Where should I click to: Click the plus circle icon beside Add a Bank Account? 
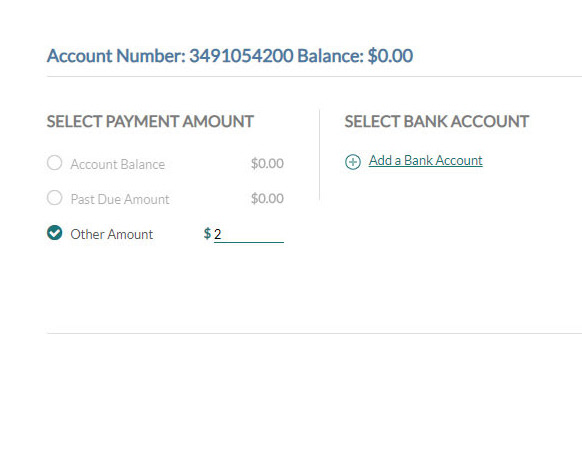[353, 162]
